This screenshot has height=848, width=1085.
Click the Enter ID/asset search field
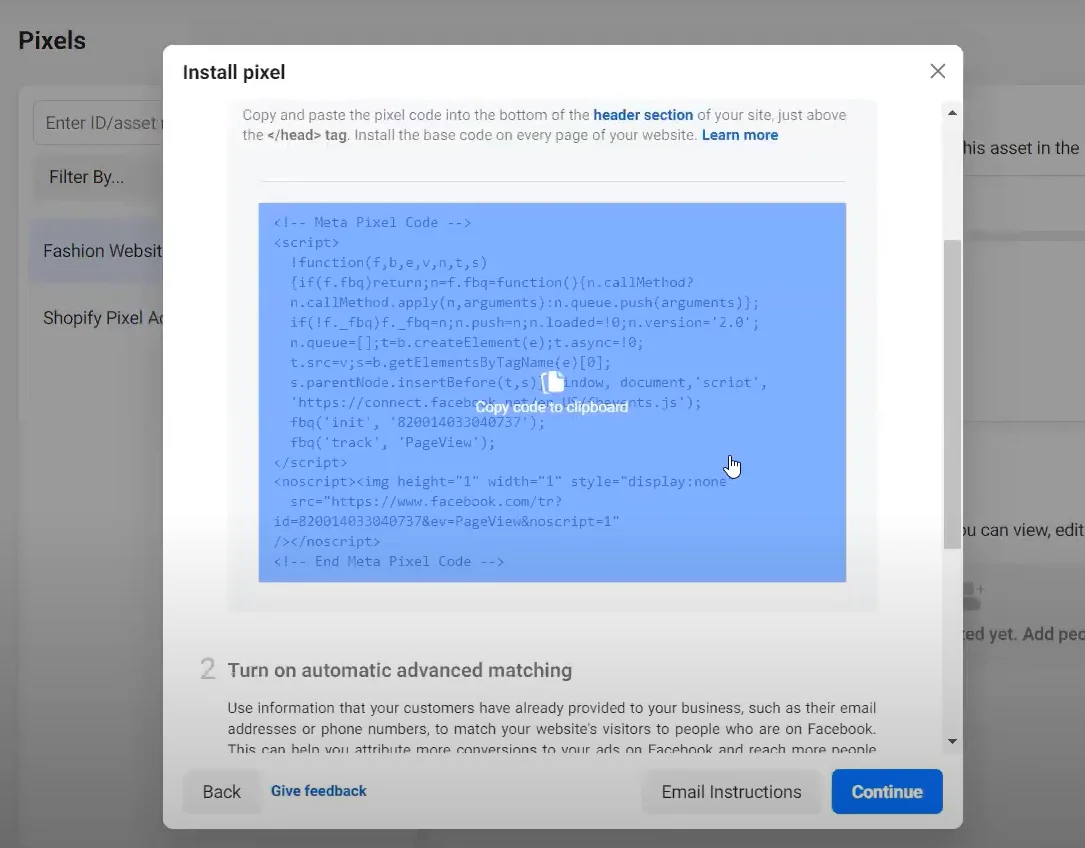[98, 123]
